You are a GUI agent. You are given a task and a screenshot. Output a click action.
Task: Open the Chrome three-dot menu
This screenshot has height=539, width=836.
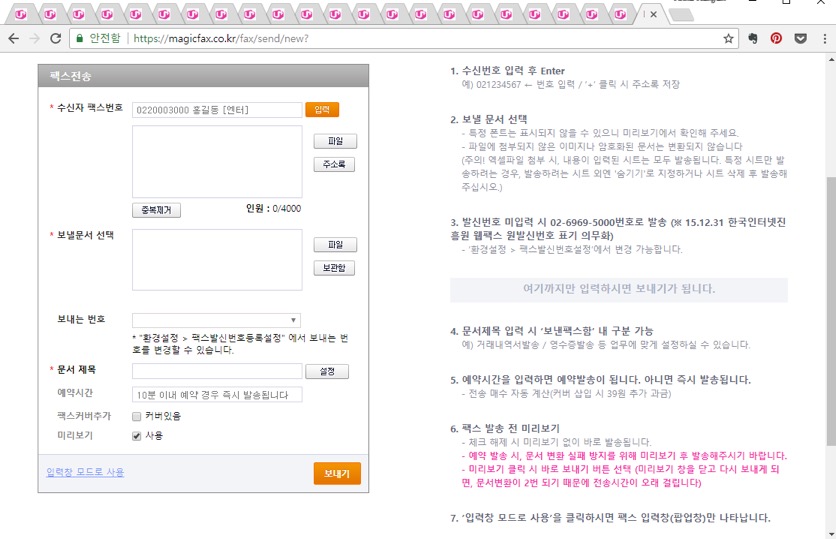tap(823, 38)
